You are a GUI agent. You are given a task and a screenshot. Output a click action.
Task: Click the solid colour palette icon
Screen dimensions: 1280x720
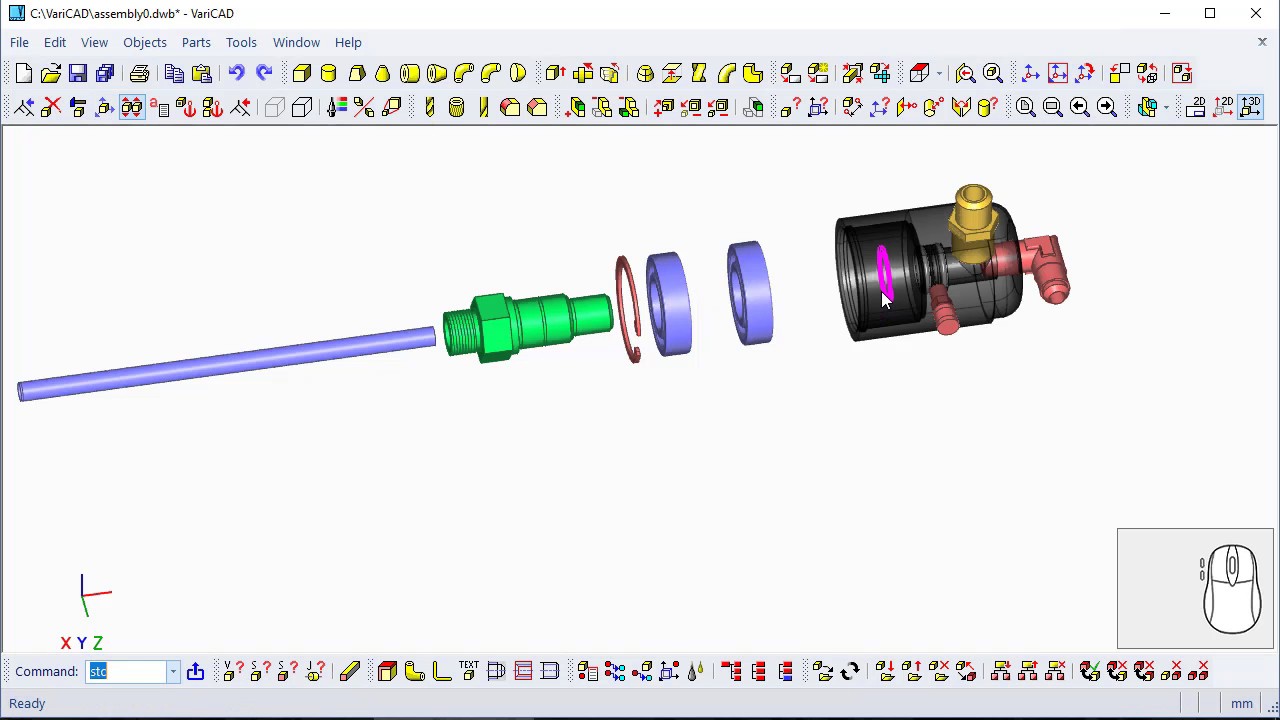coord(337,106)
